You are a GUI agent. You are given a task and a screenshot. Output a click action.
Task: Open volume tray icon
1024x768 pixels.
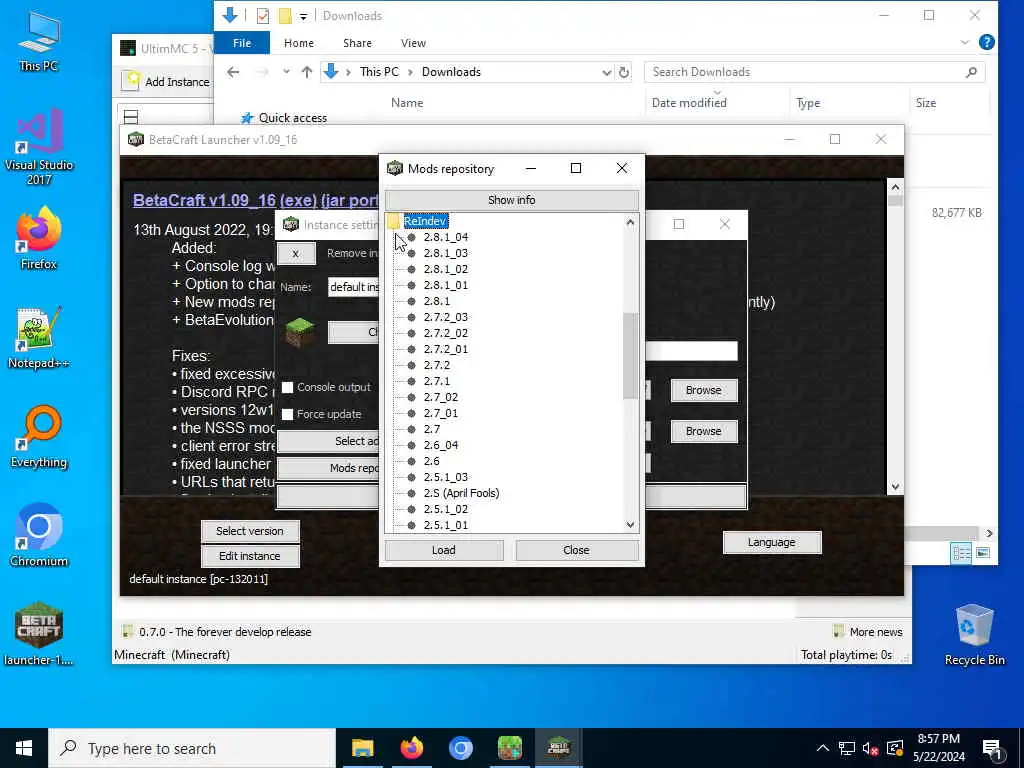pos(870,748)
